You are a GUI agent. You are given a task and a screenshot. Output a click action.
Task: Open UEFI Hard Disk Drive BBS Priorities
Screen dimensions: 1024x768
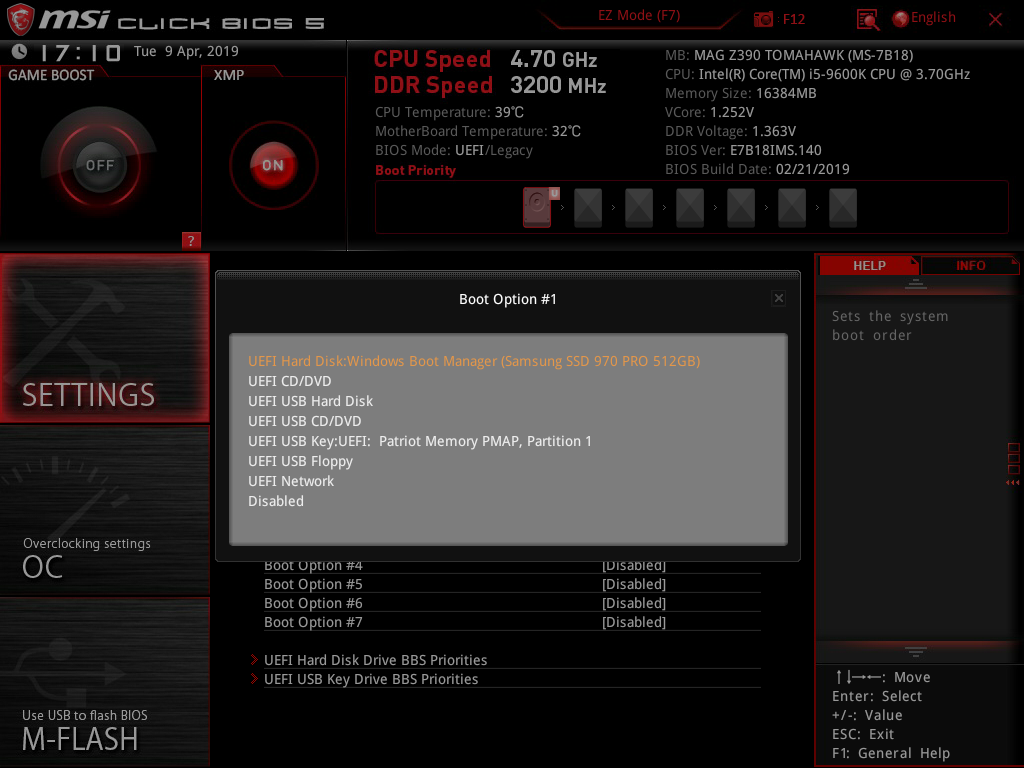(375, 660)
